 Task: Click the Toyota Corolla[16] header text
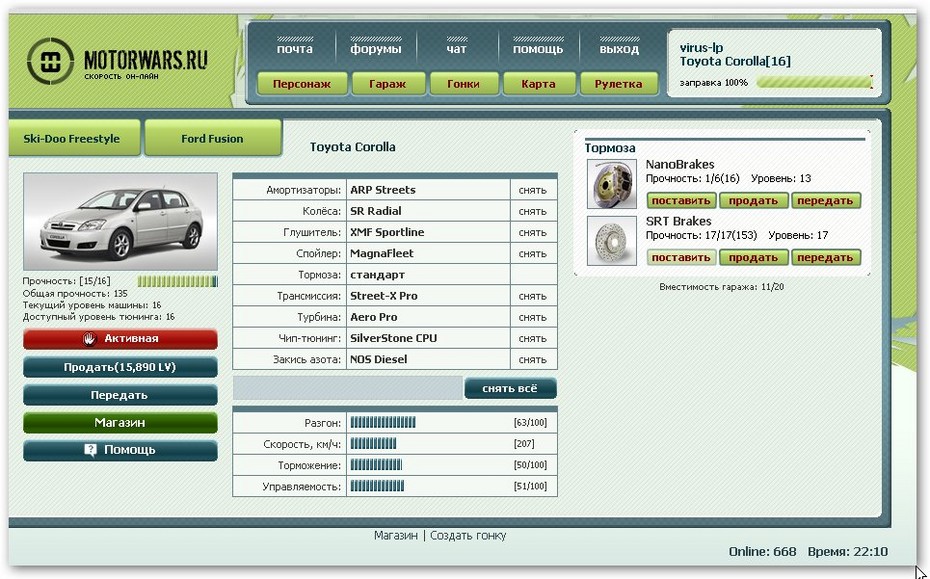735,62
